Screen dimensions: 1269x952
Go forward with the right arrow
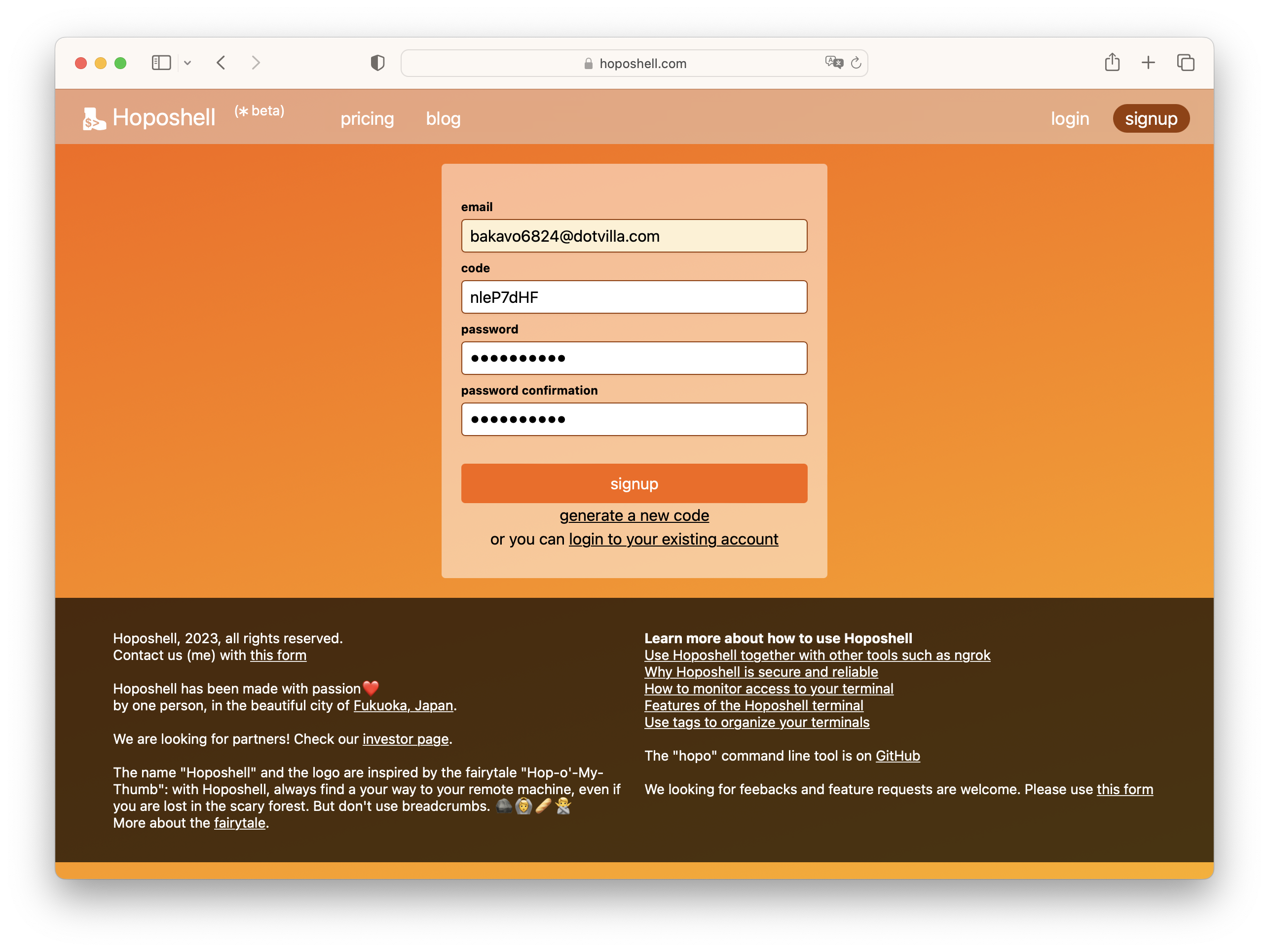(x=256, y=63)
